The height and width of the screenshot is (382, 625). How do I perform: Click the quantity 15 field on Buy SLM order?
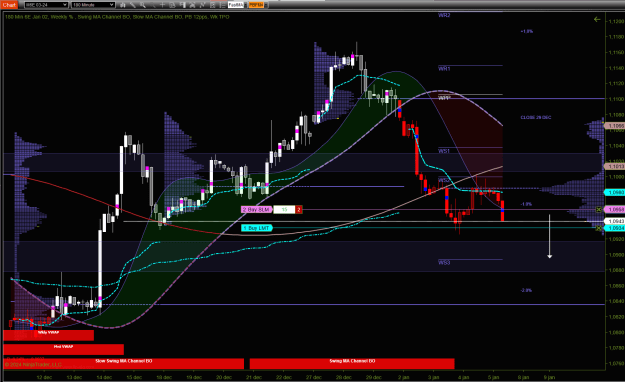click(x=284, y=209)
